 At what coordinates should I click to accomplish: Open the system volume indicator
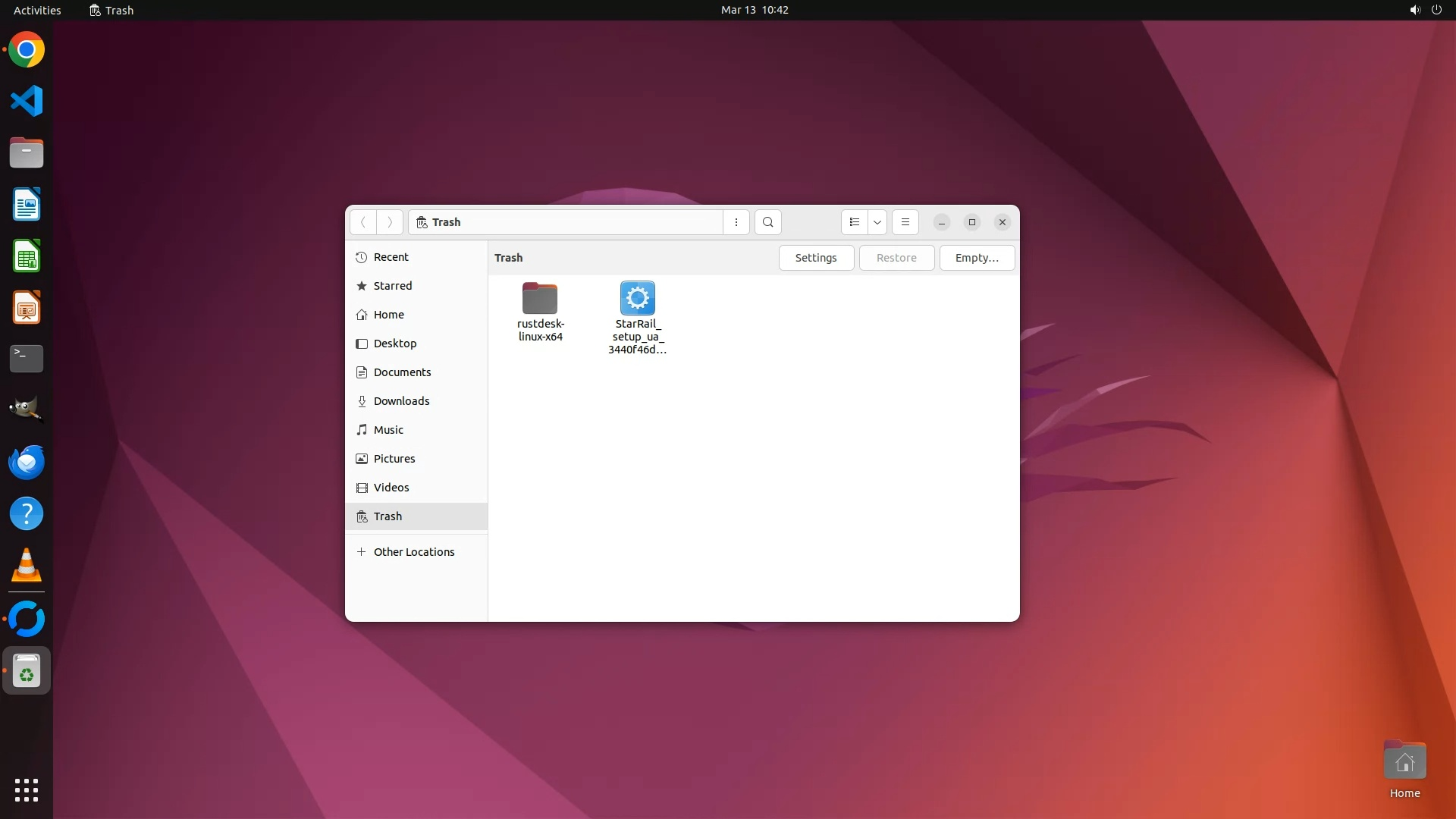pyautogui.click(x=1414, y=10)
